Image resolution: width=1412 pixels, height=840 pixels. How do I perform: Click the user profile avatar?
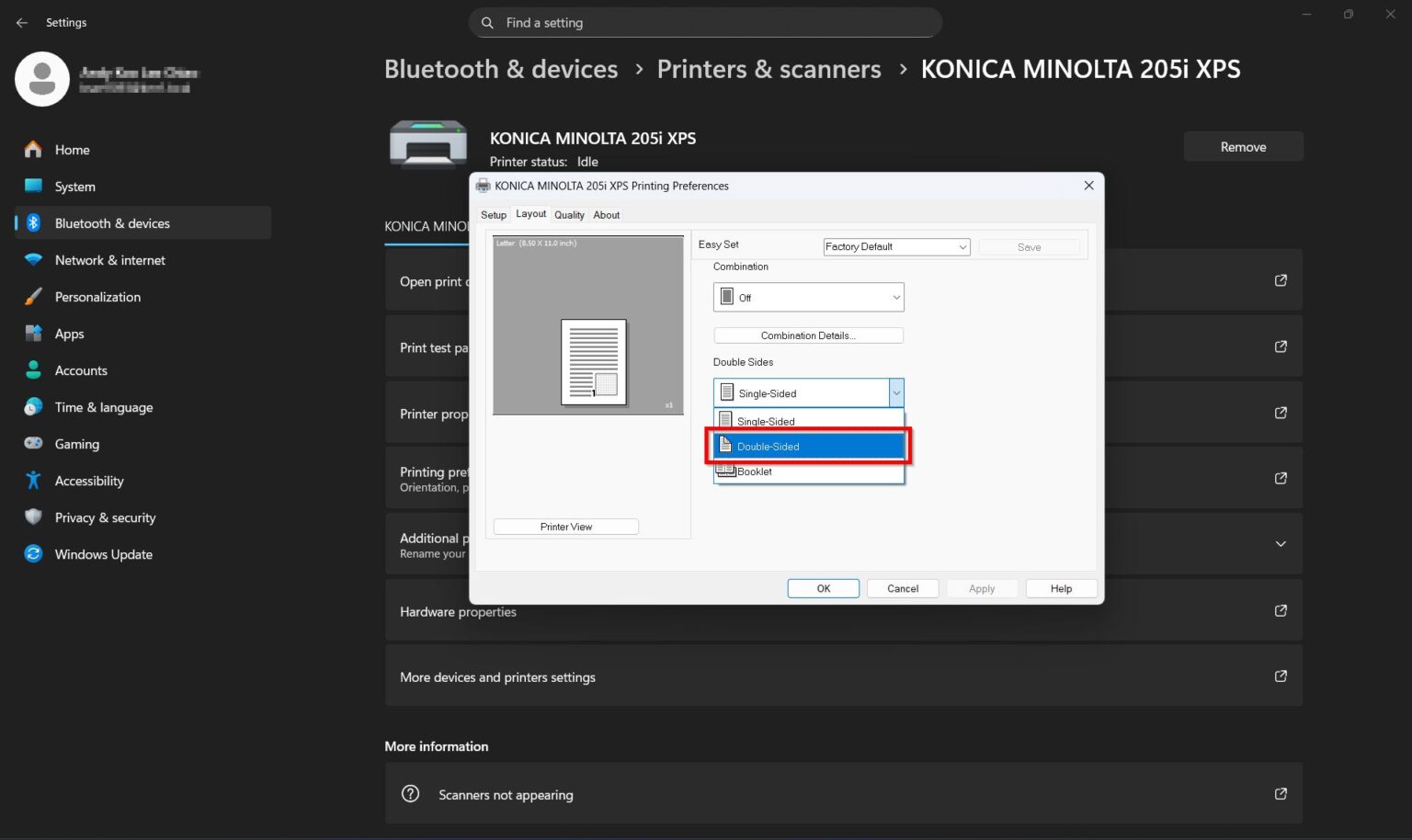42,78
